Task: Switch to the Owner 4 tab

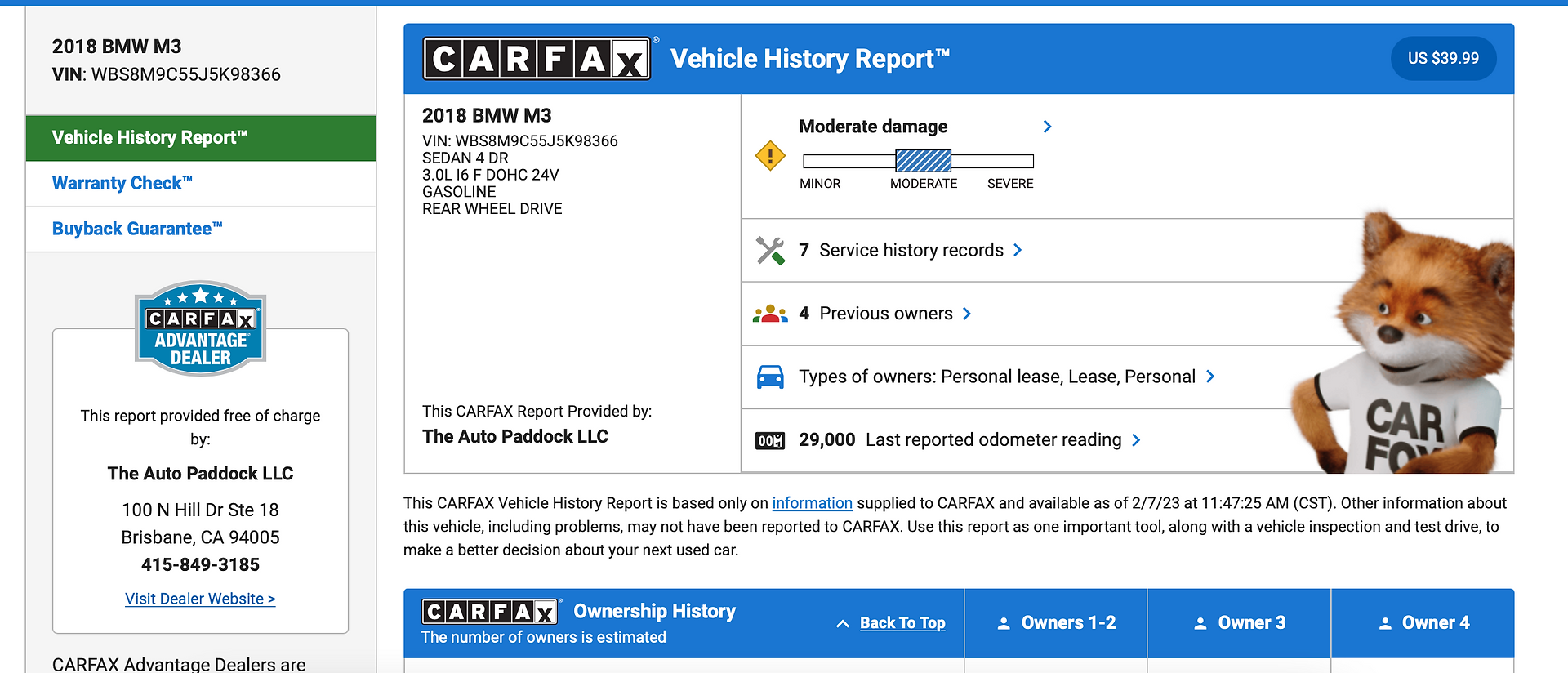Action: click(1423, 623)
